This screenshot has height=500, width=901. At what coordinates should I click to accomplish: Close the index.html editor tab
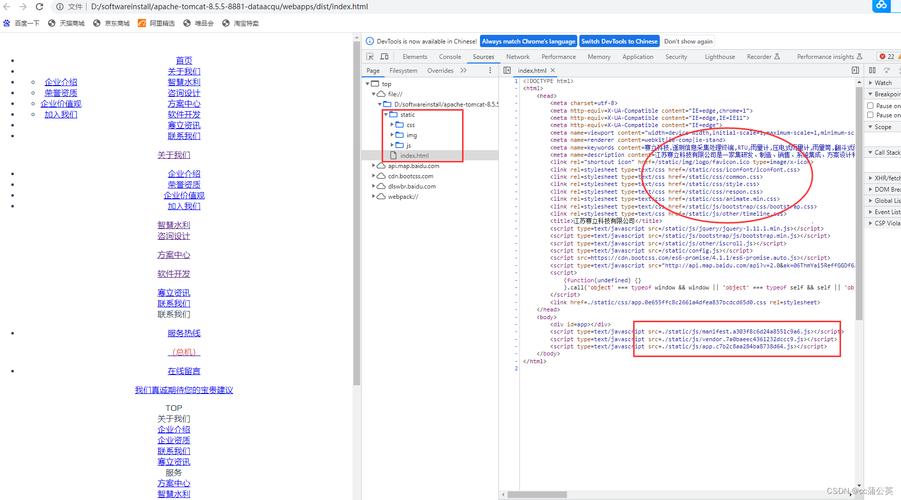tap(553, 71)
